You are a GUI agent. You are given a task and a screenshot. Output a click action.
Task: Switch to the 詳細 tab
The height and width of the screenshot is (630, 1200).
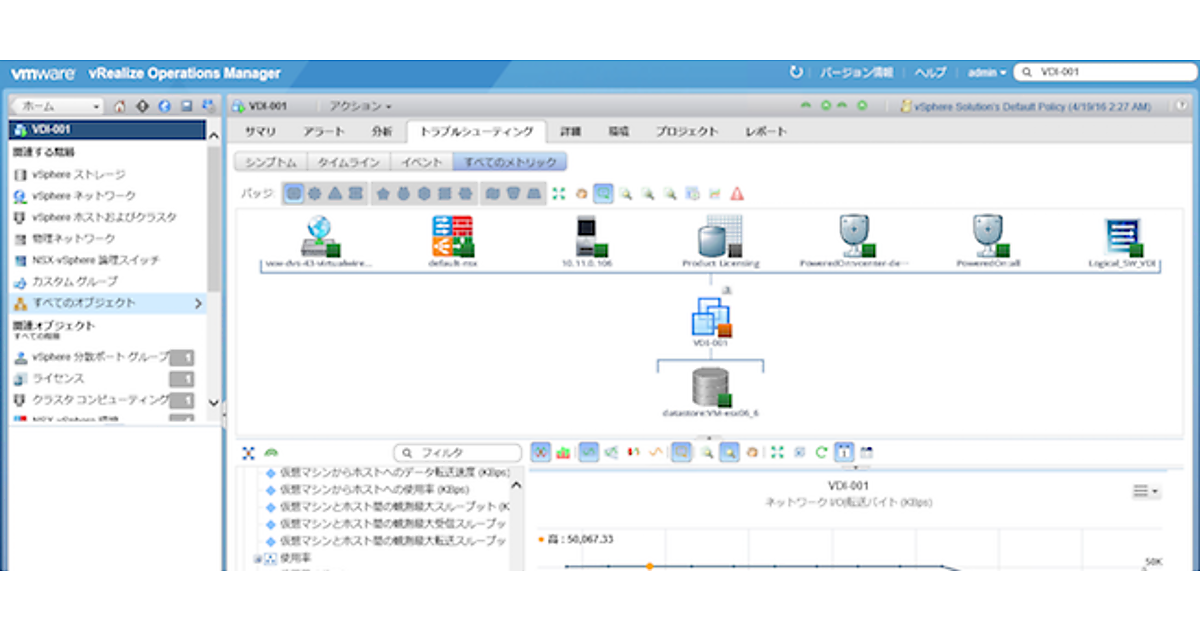pos(571,132)
